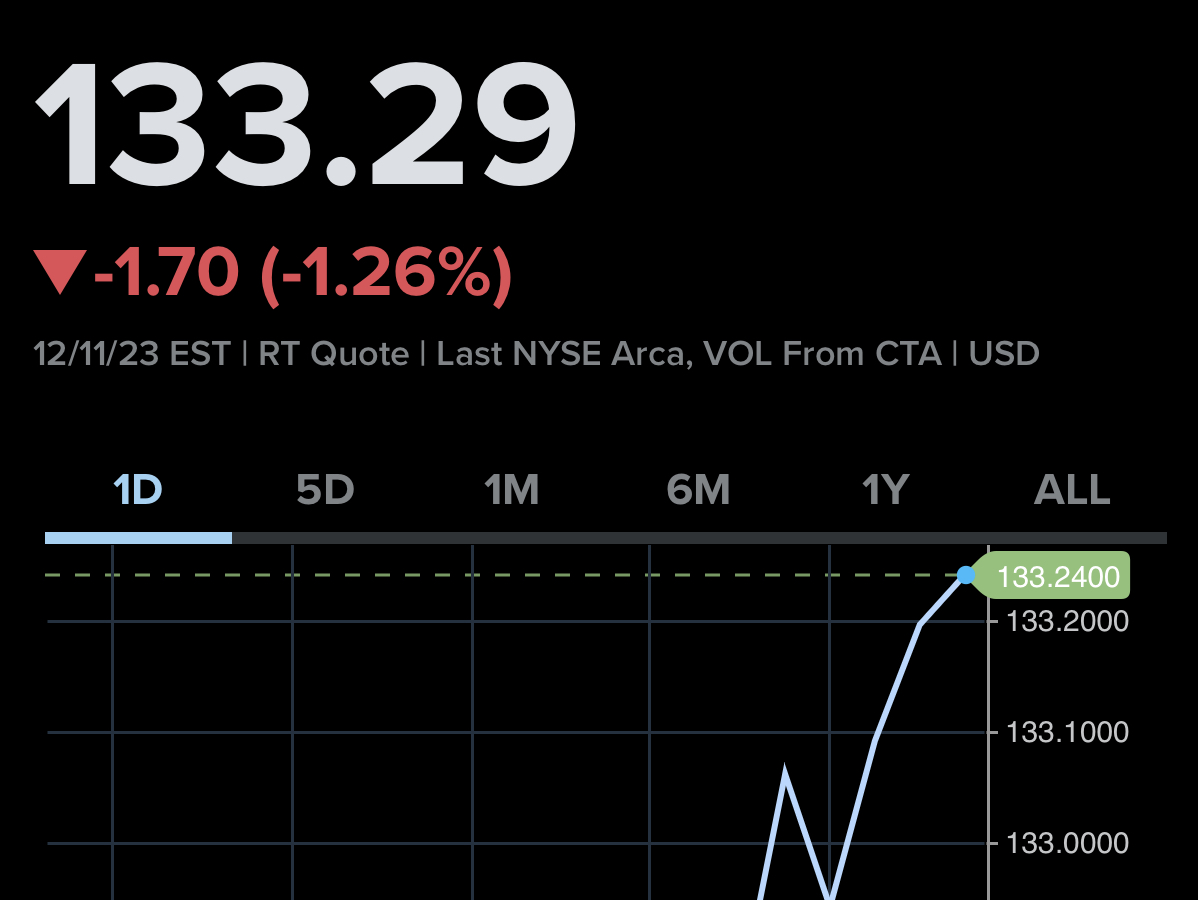The width and height of the screenshot is (1198, 900).
Task: Click the 12/11/23 EST date text
Action: (132, 354)
